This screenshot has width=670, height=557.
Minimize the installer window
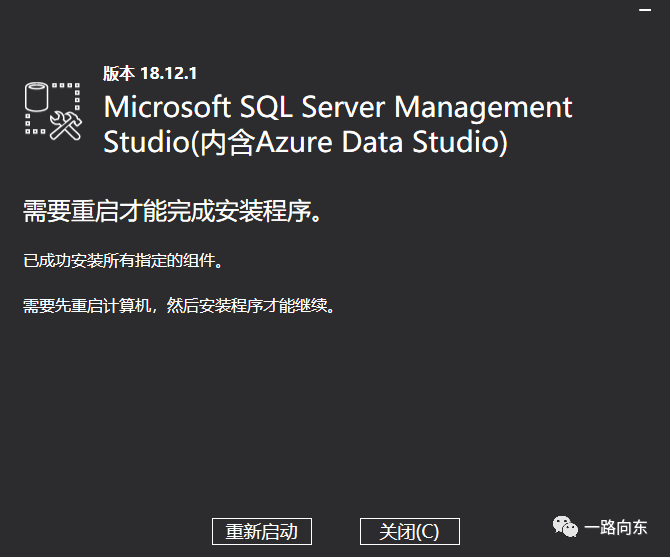pyautogui.click(x=645, y=10)
